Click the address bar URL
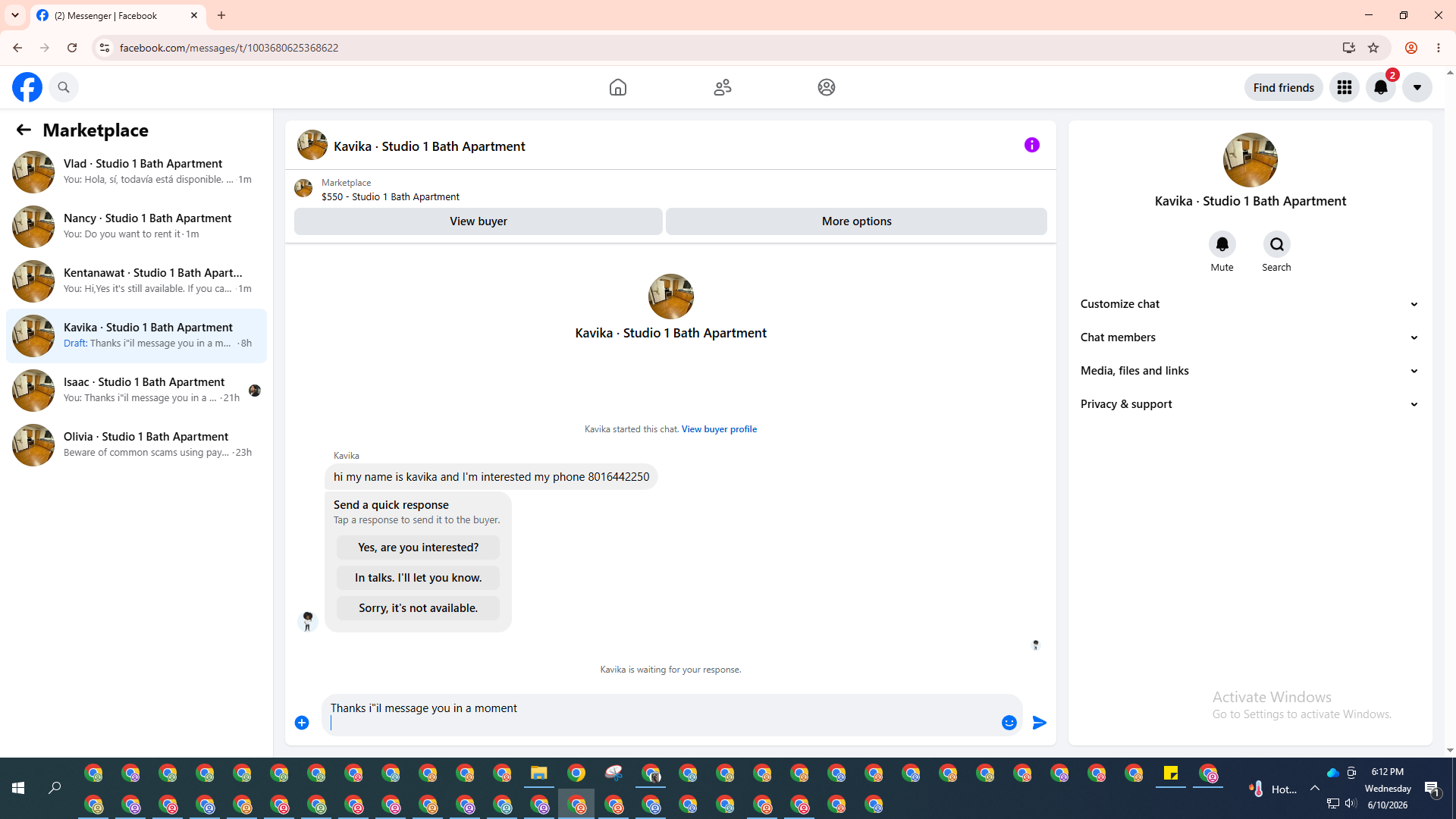The width and height of the screenshot is (1456, 819). click(229, 48)
